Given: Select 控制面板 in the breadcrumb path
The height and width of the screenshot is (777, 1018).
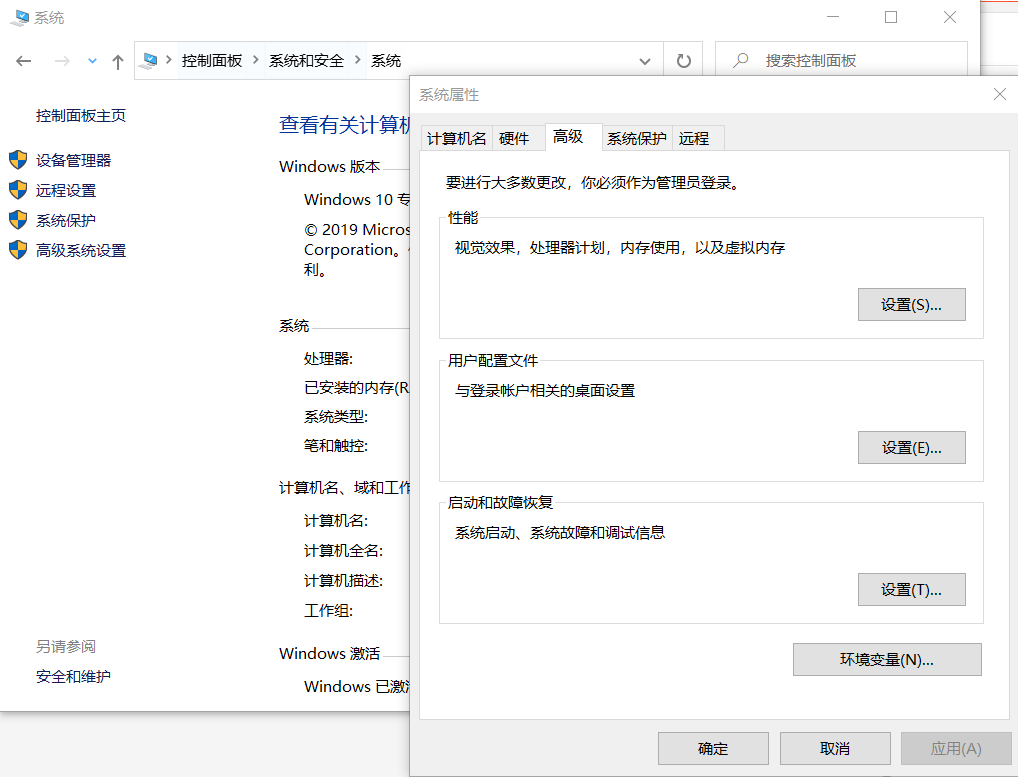Looking at the screenshot, I should [212, 61].
